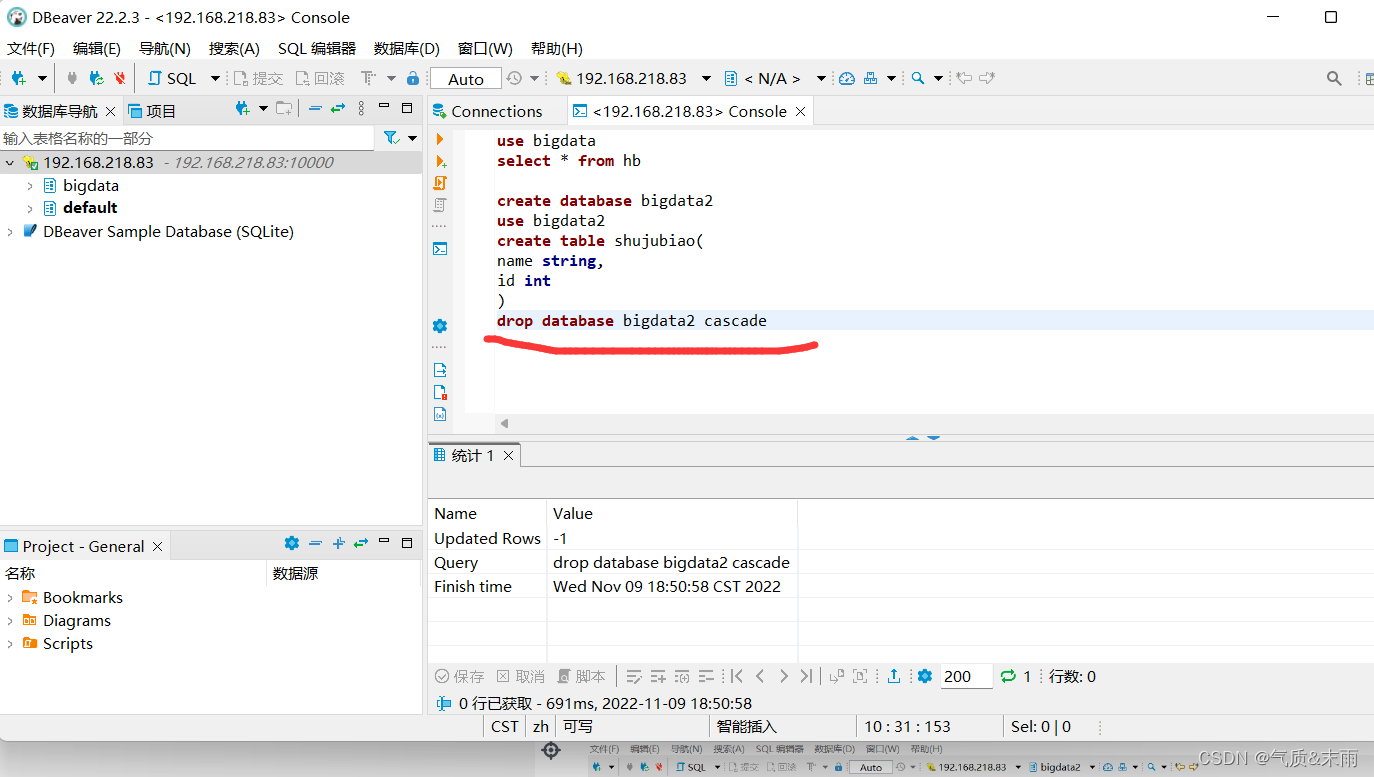Click the Show server output console icon in the sidebar
Image resolution: width=1374 pixels, height=777 pixels.
440,249
